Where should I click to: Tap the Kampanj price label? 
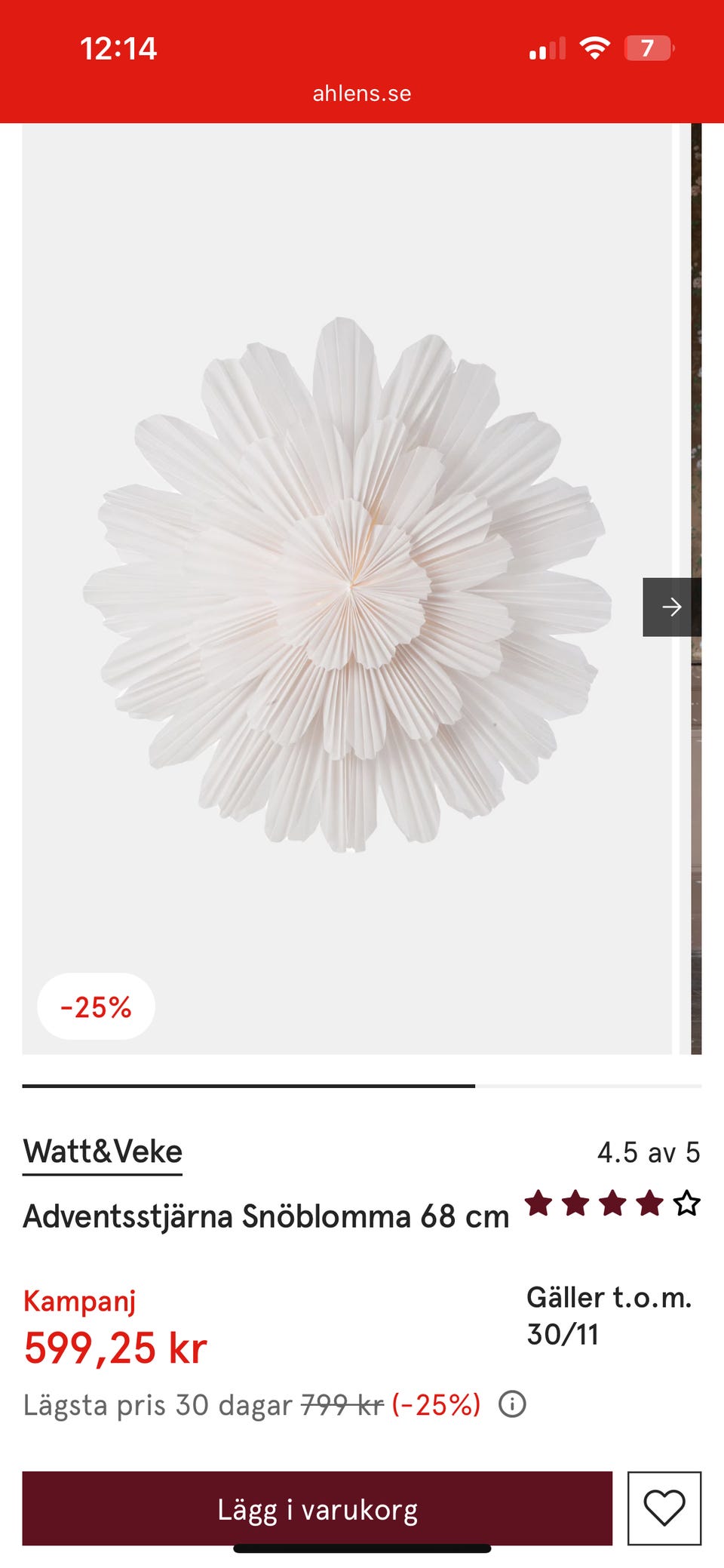(79, 1301)
